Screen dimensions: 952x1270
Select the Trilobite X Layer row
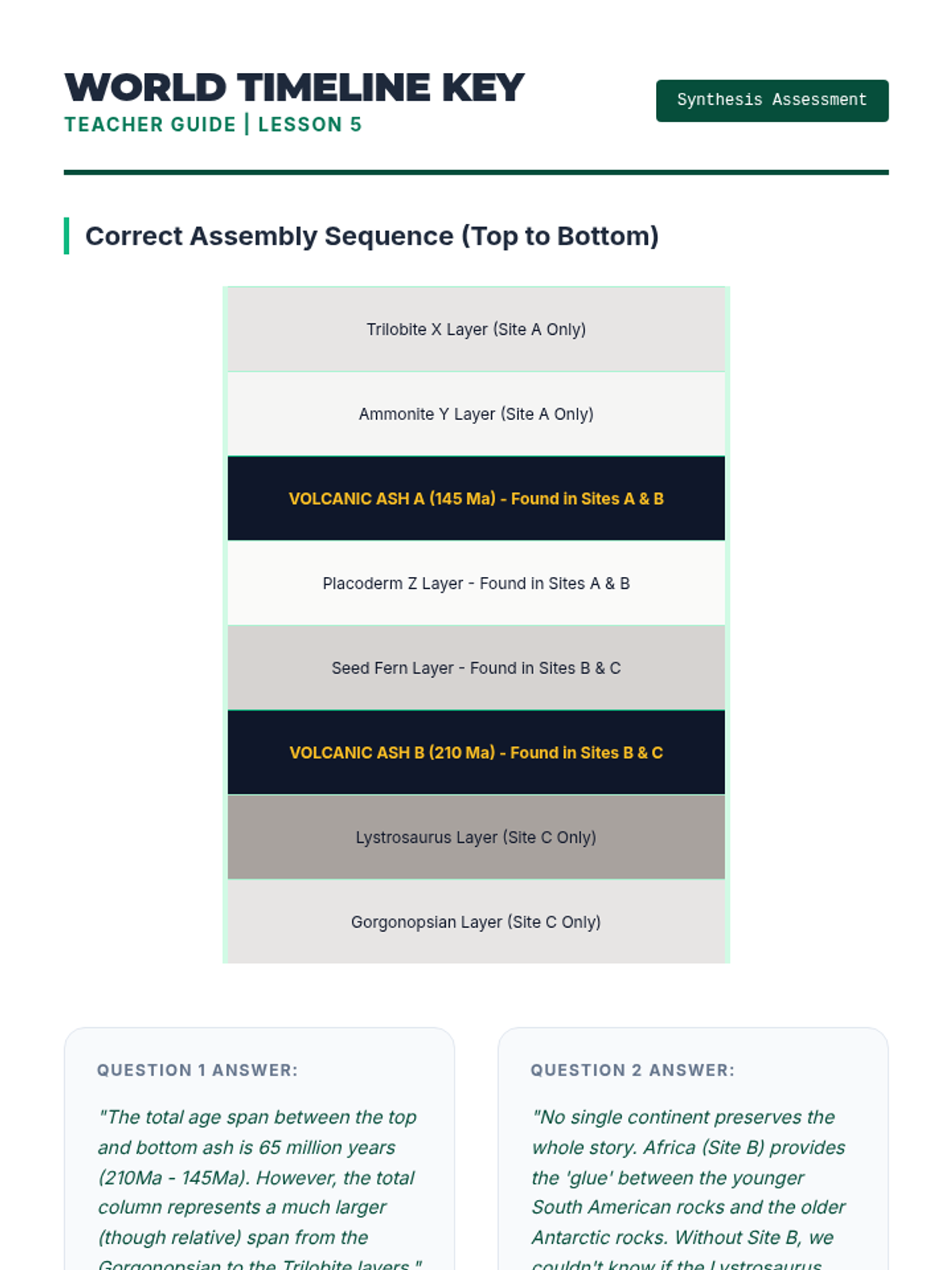click(x=476, y=329)
